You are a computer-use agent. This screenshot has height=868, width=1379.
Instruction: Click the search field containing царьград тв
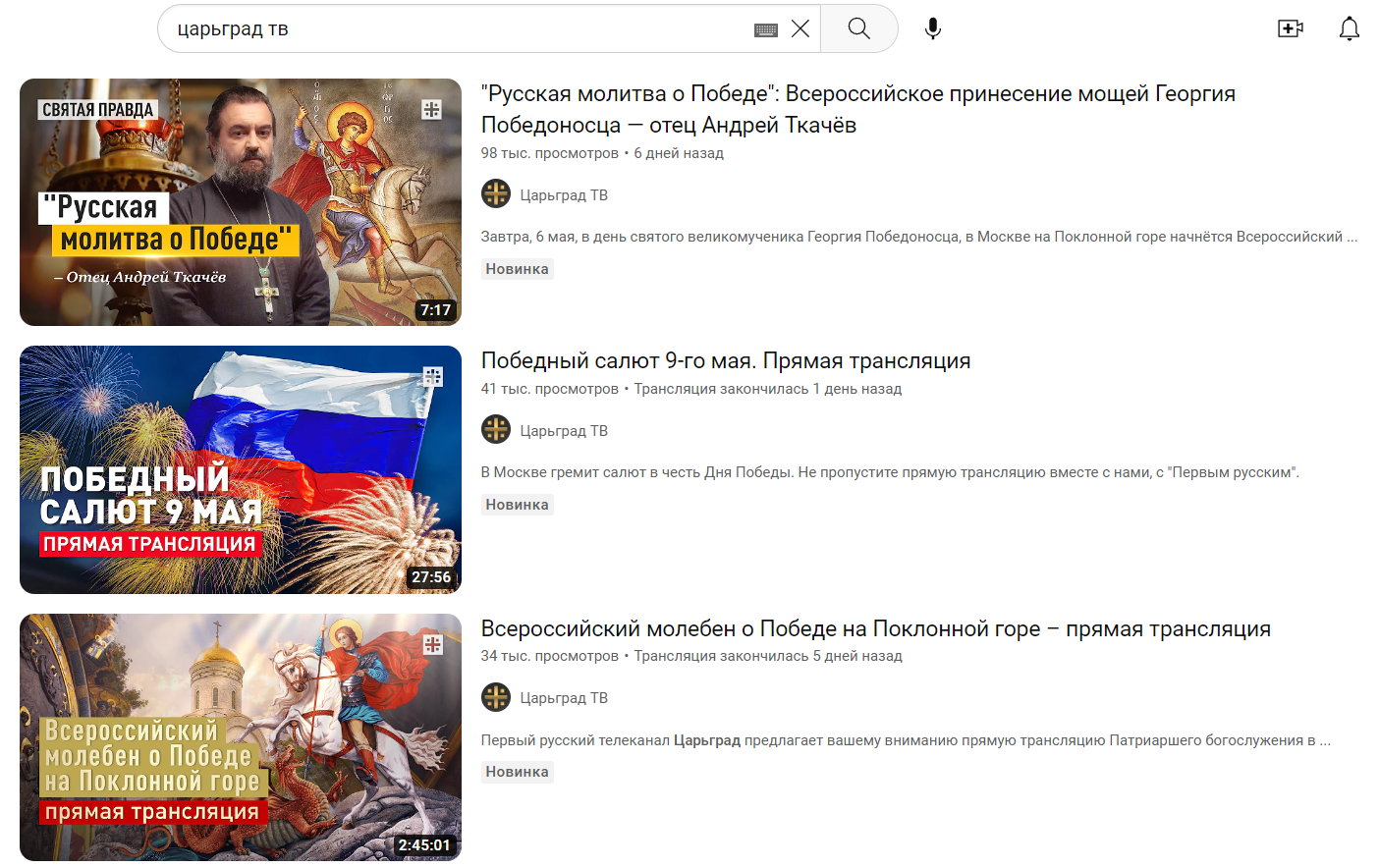[x=462, y=28]
